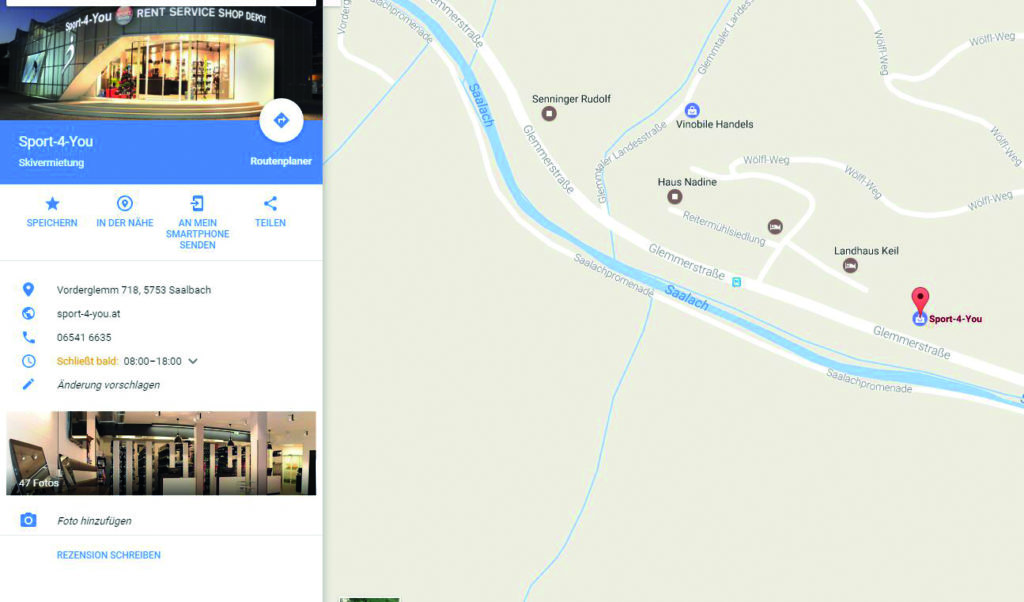Click the Landhaus Keil lodging marker
This screenshot has width=1024, height=602.
click(x=850, y=265)
